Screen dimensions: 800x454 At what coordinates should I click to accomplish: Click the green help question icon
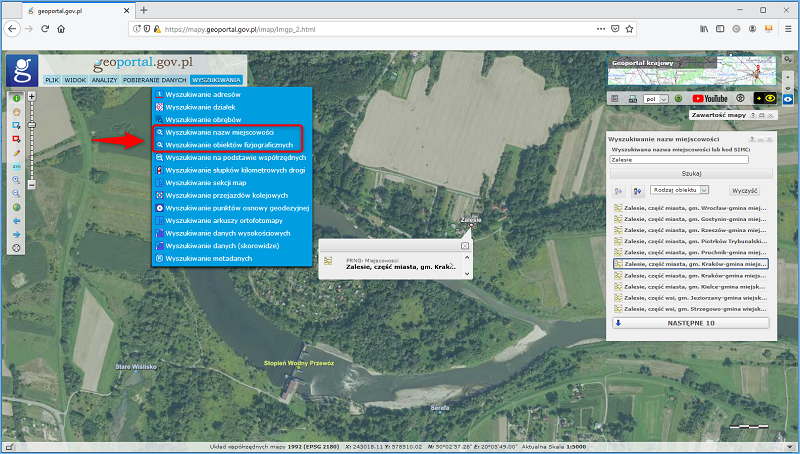click(x=678, y=99)
